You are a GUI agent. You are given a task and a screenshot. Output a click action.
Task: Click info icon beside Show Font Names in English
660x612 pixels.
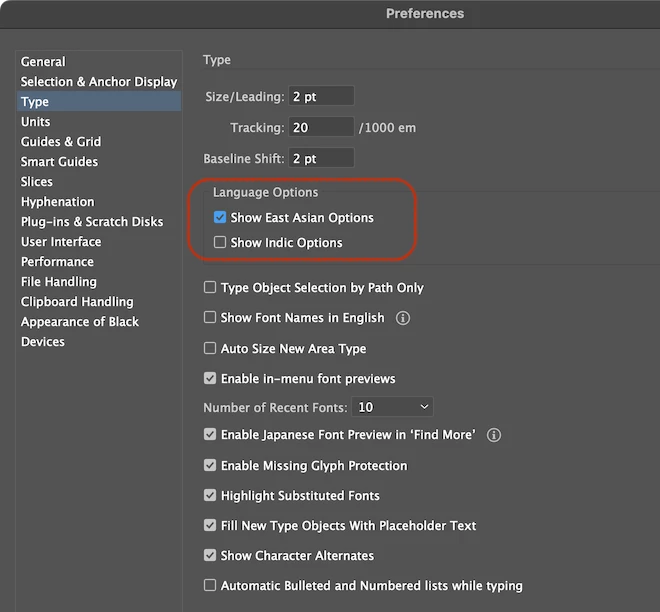[403, 318]
